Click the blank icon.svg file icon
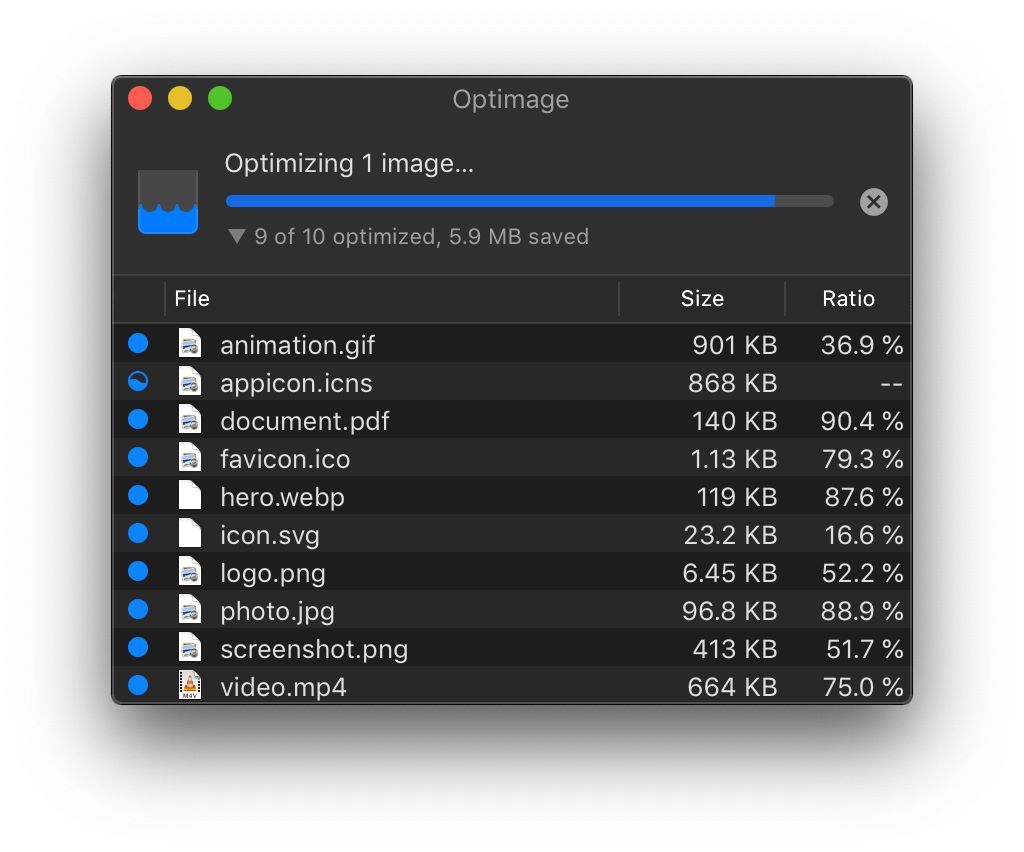Screen dimensions: 1024x852 190,533
